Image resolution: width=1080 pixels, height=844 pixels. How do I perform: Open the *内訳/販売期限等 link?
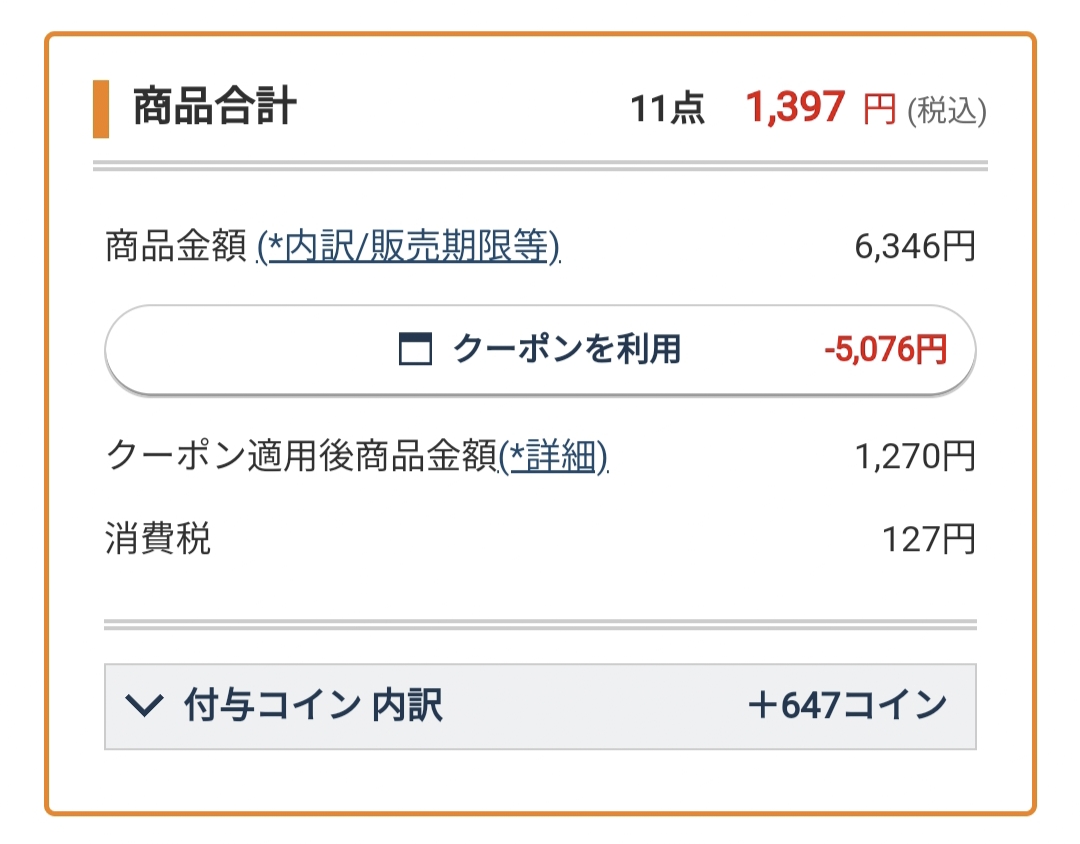(408, 246)
